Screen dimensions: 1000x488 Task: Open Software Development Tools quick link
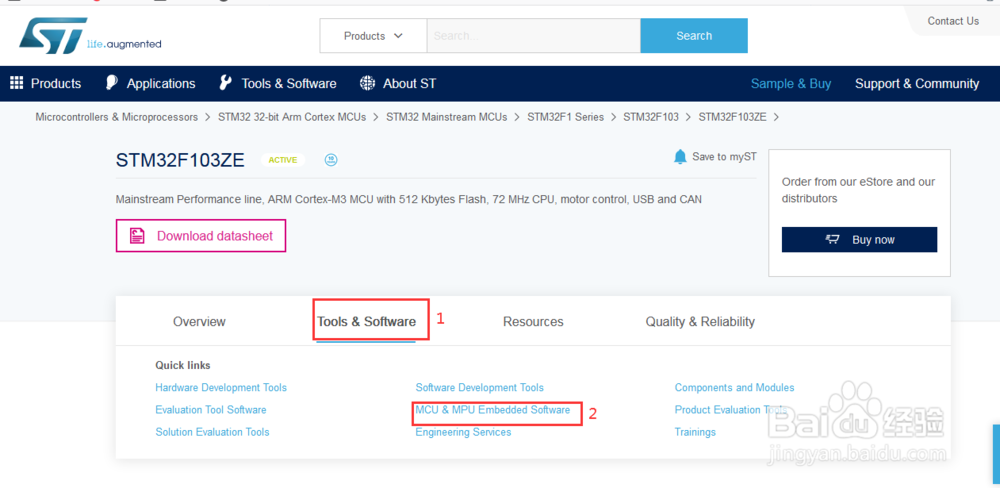[x=480, y=388]
